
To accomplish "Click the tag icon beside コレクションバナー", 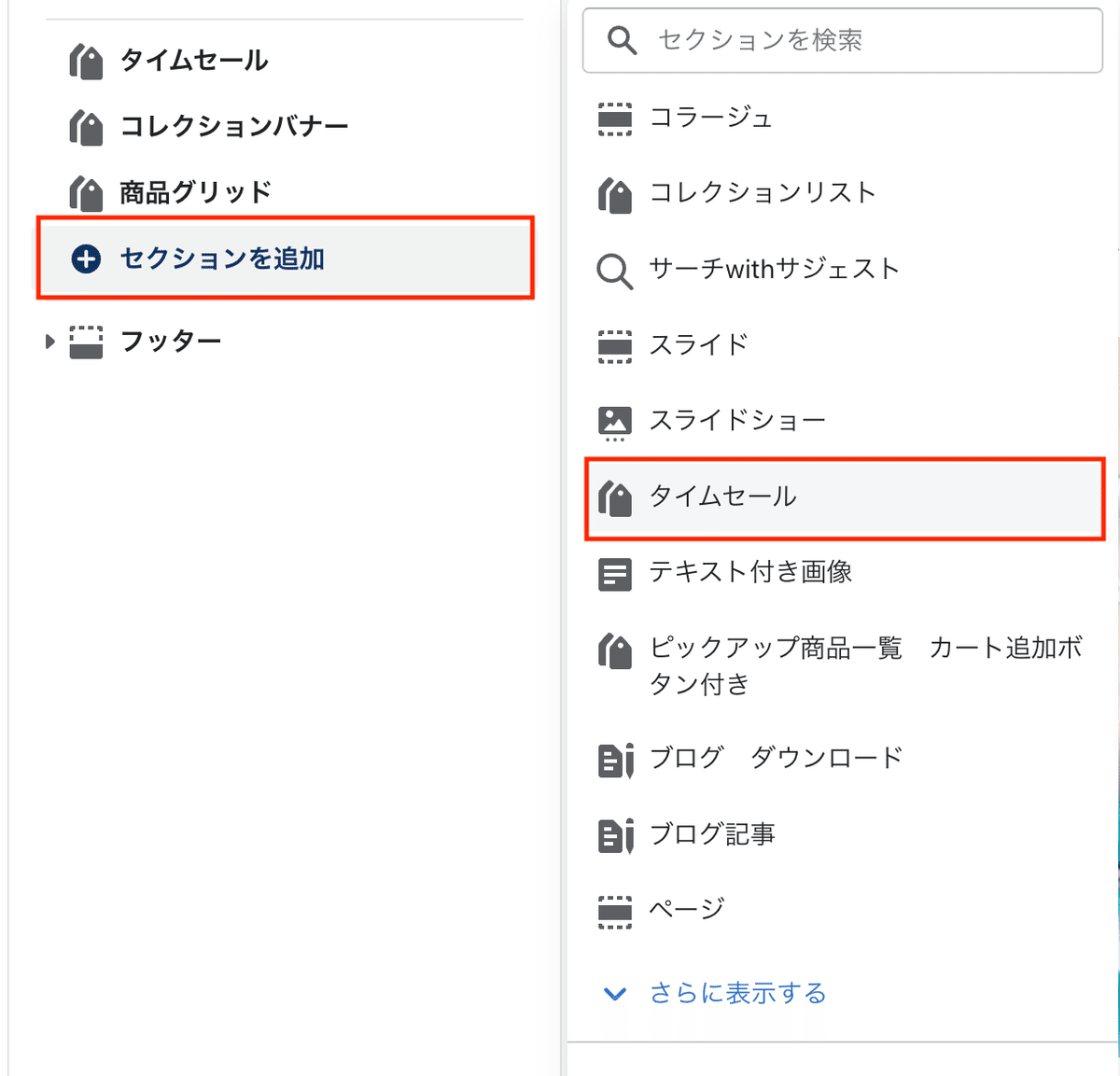I will (86, 127).
